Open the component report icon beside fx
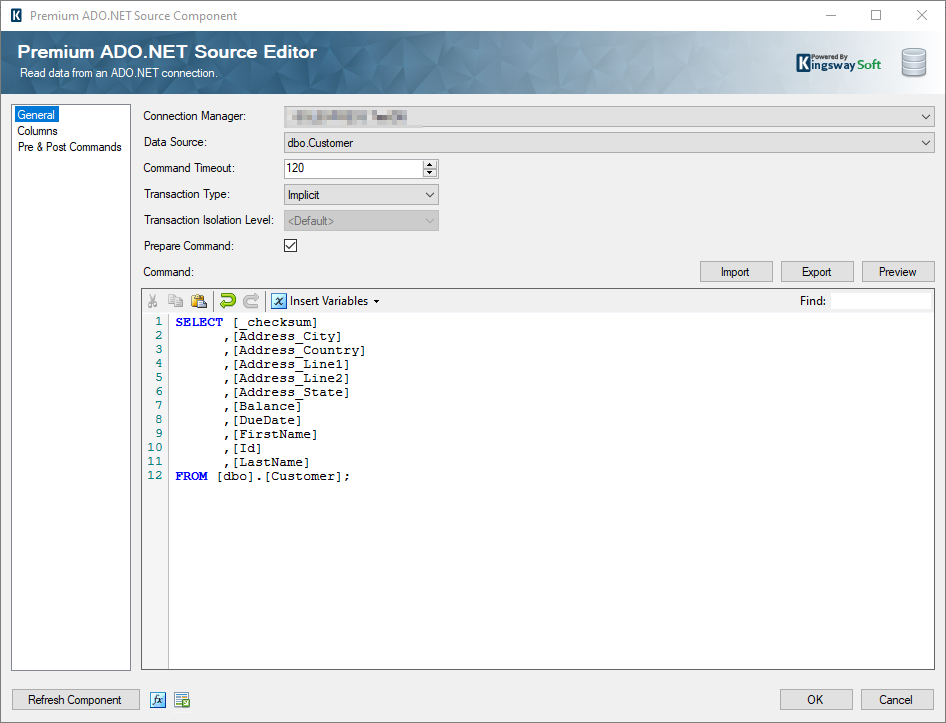Viewport: 946px width, 723px height. click(x=182, y=699)
